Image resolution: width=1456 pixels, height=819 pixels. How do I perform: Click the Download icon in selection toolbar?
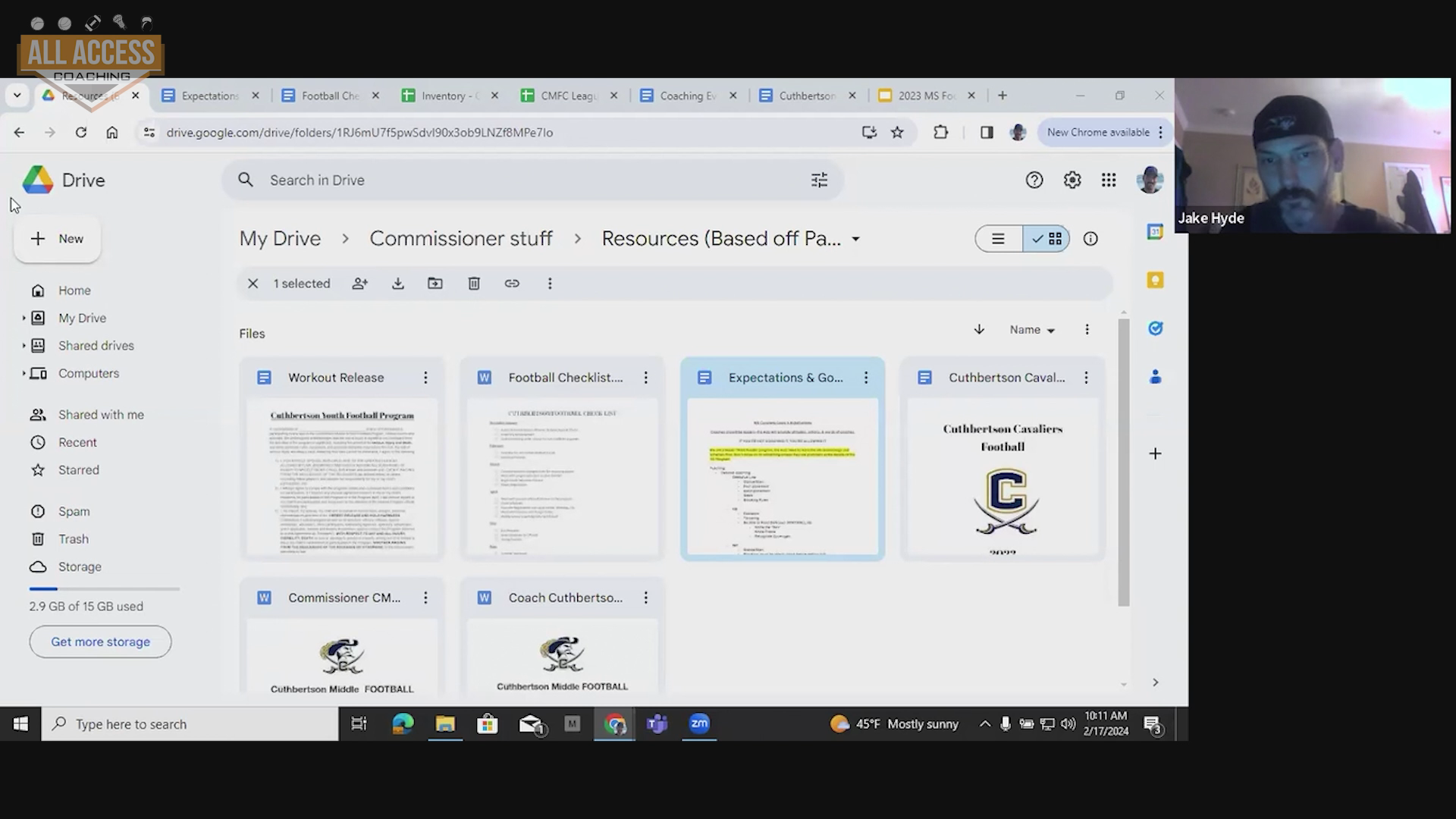coord(398,284)
